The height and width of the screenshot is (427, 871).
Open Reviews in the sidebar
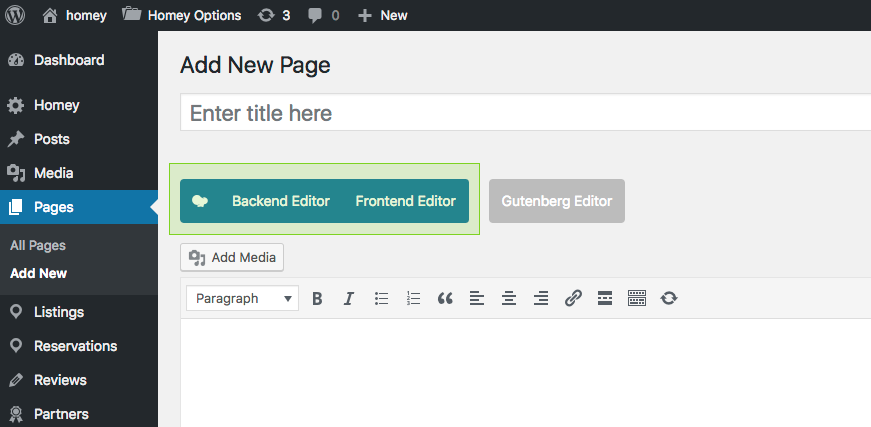tap(79, 380)
